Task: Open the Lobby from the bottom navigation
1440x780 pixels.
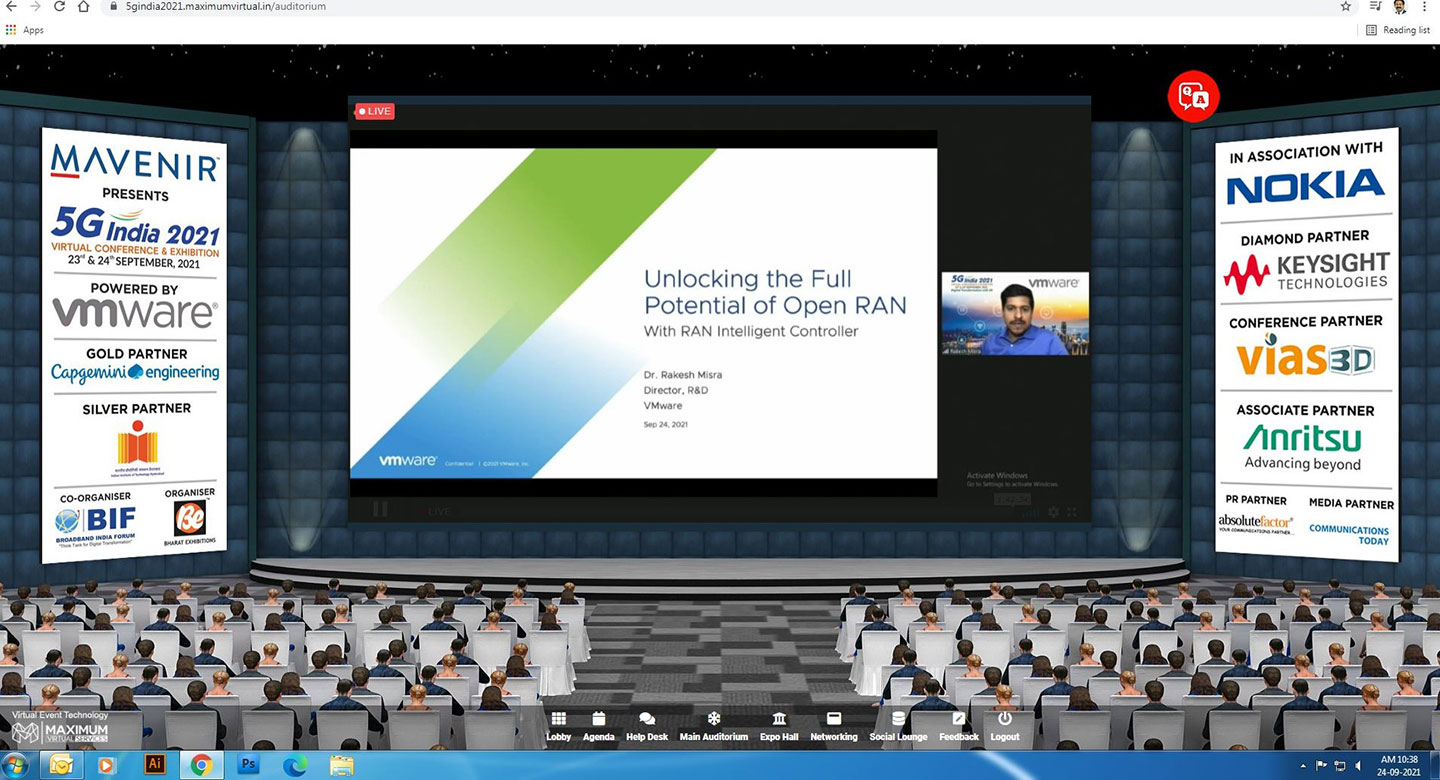Action: (x=558, y=727)
